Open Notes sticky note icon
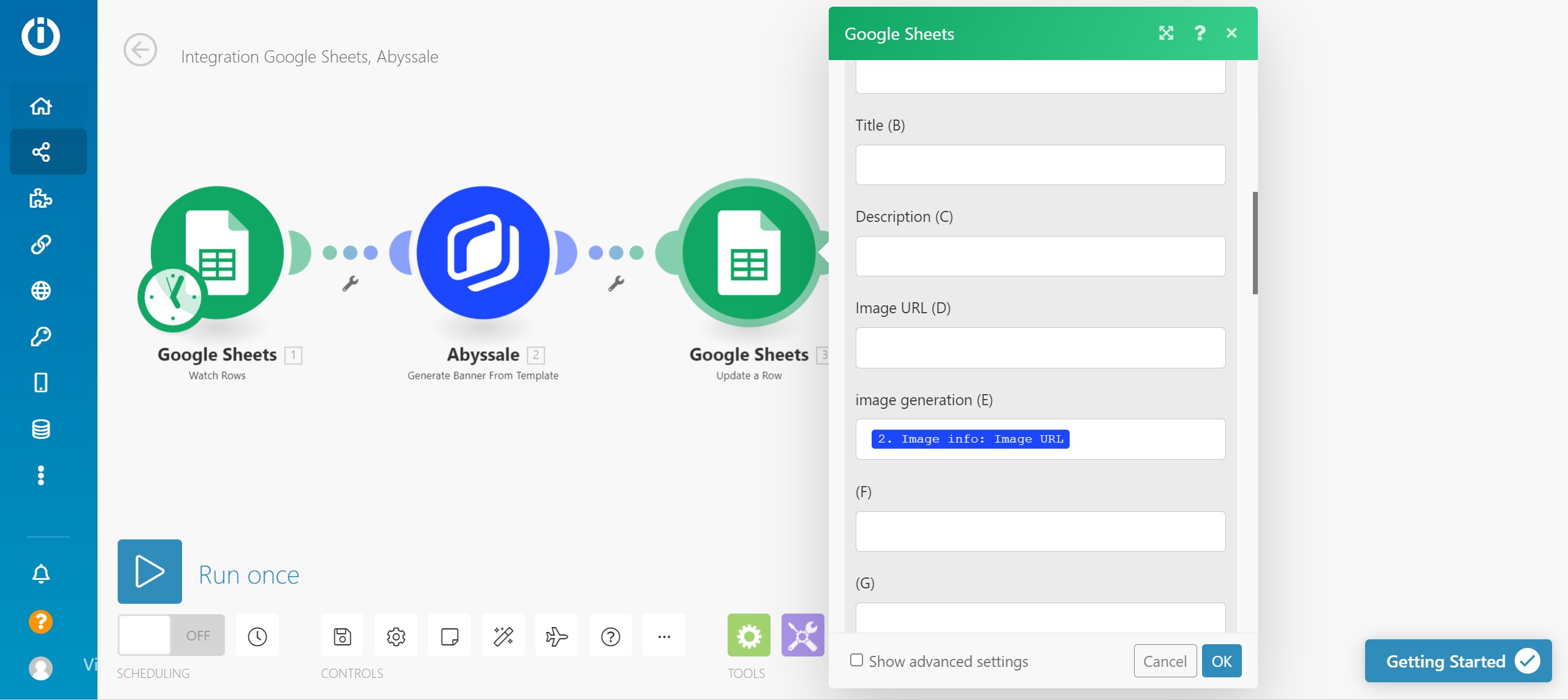Image resolution: width=1568 pixels, height=700 pixels. click(450, 636)
